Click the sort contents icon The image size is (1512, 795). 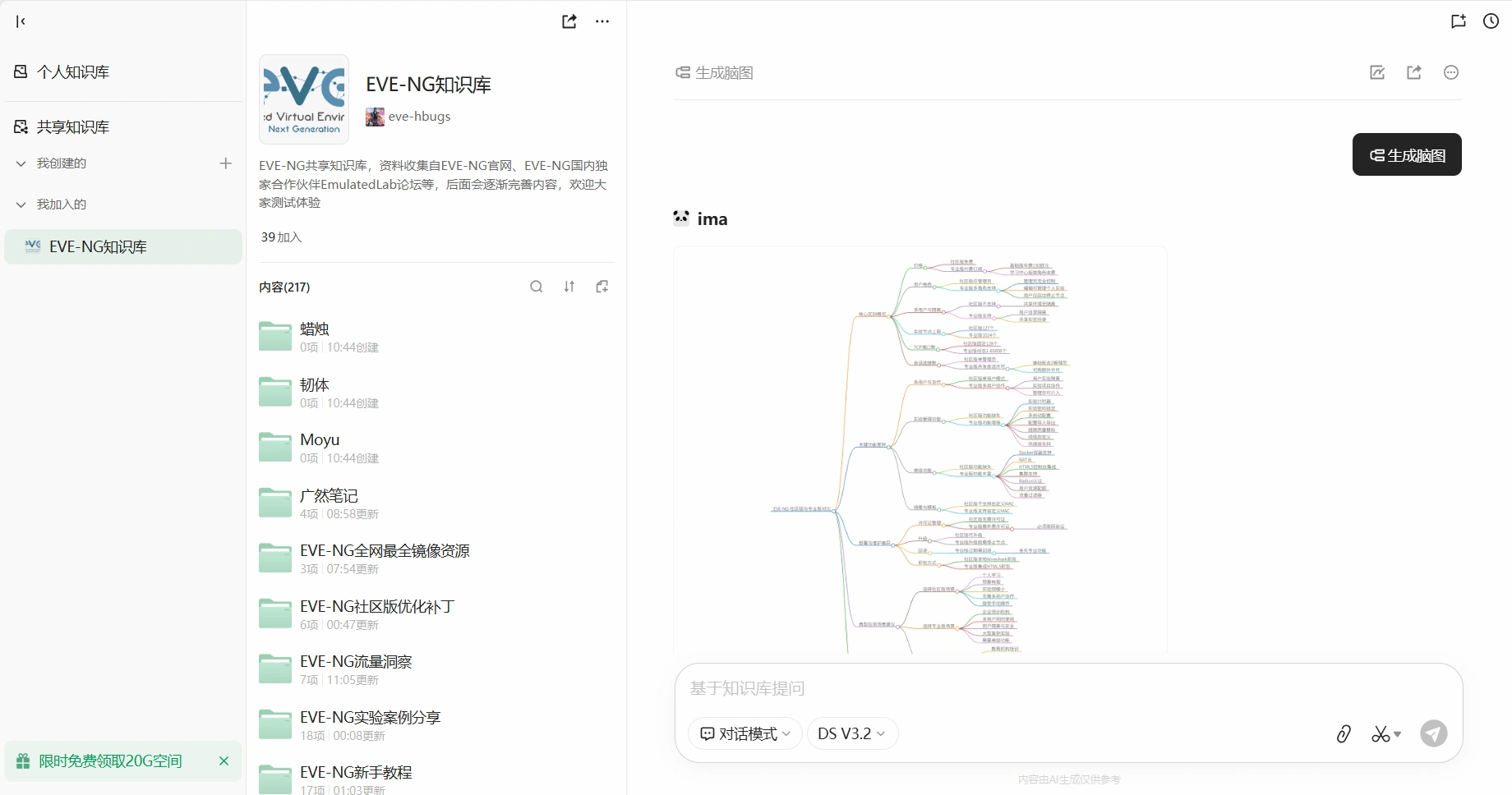569,287
